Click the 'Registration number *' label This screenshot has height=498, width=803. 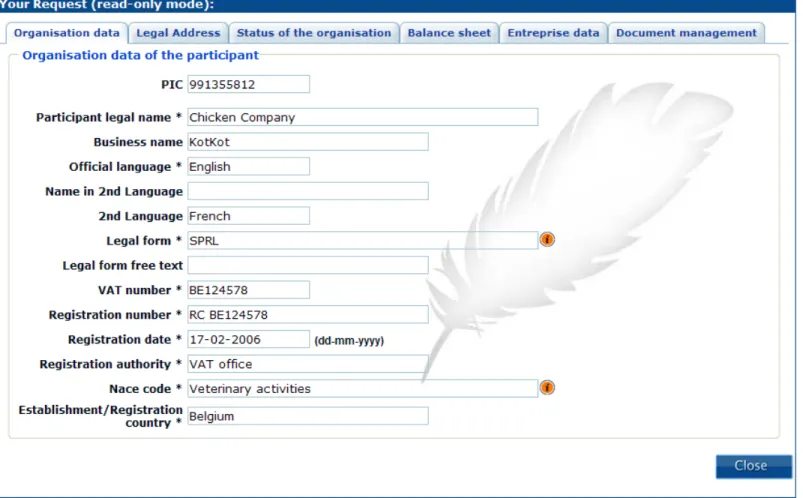(x=115, y=315)
